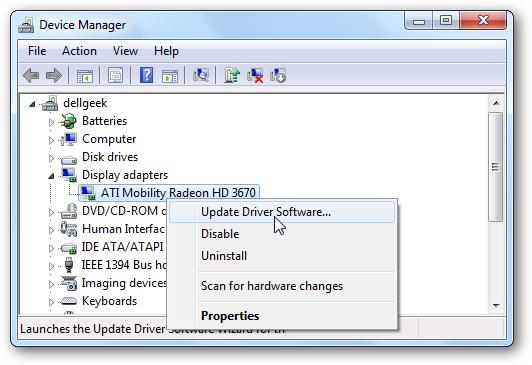
Task: Click the vertical scrollbar thumb
Action: (x=496, y=167)
